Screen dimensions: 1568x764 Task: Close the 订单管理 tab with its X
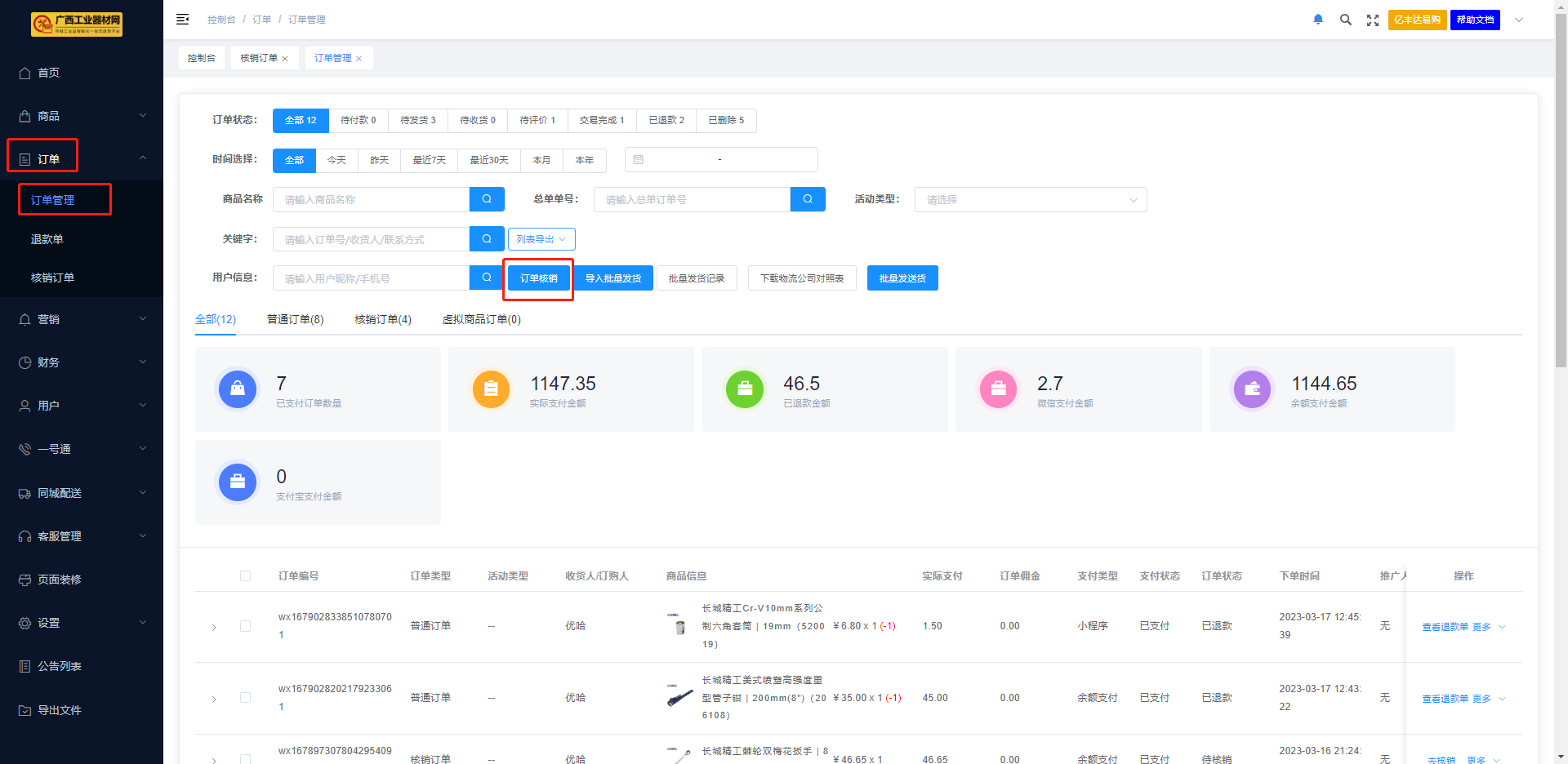coord(359,59)
